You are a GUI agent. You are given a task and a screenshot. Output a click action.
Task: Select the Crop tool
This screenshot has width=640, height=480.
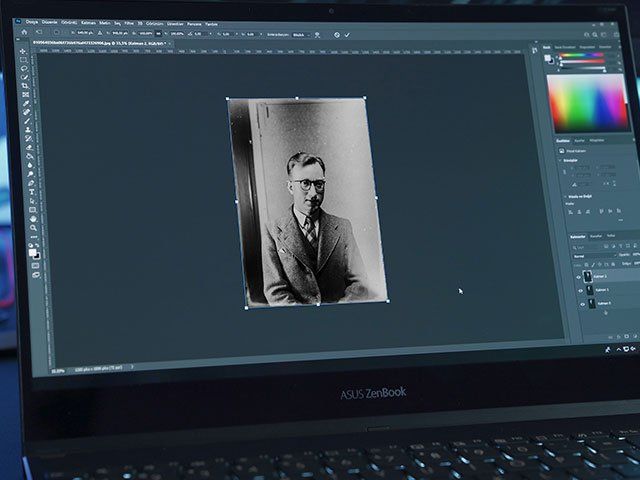pyautogui.click(x=25, y=86)
